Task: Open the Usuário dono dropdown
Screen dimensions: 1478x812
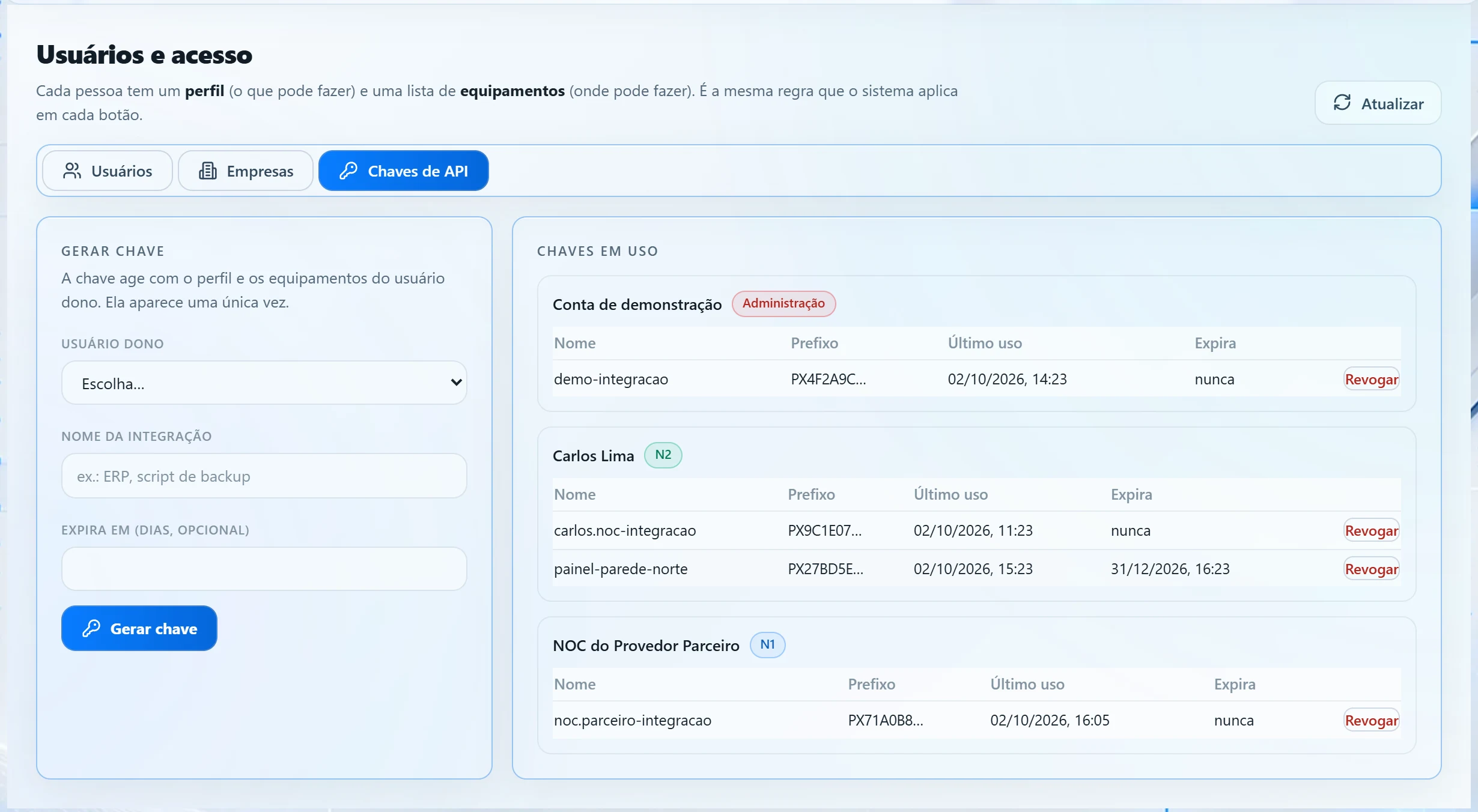Action: click(264, 383)
